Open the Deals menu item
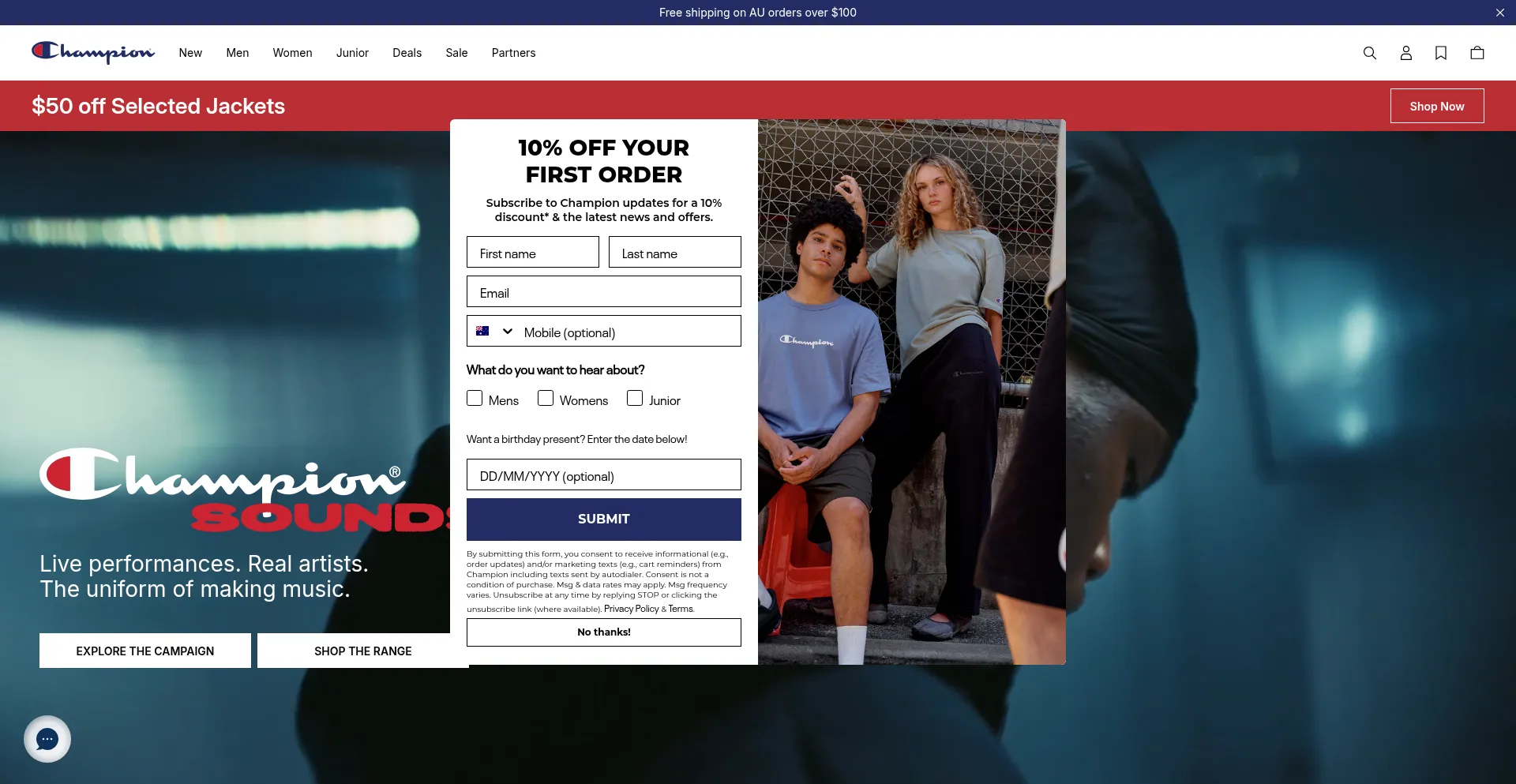Viewport: 1516px width, 784px height. tap(407, 53)
